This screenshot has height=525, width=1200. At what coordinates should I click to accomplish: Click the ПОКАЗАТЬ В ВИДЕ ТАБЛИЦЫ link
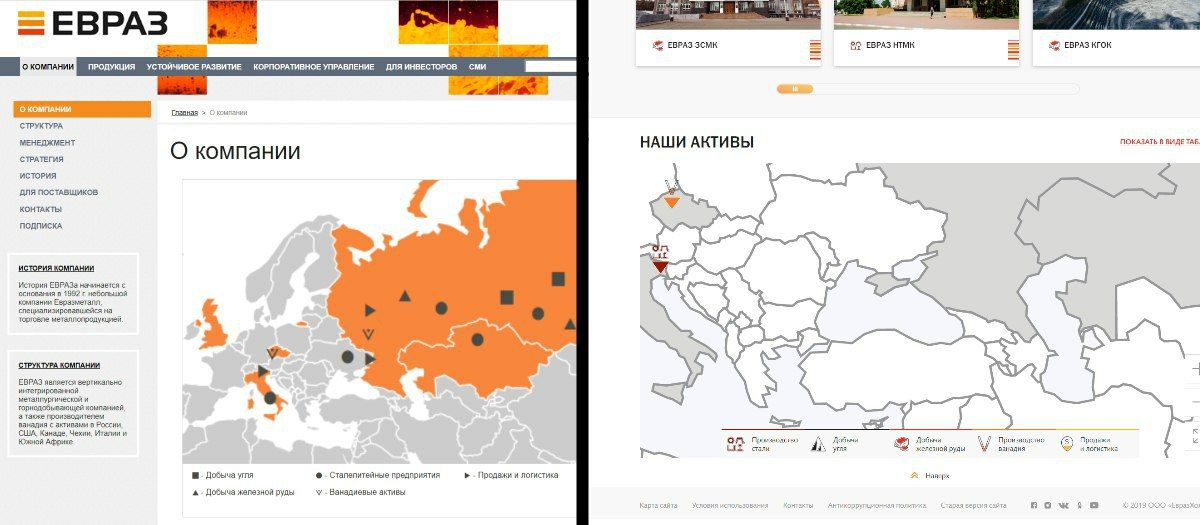coord(1160,142)
